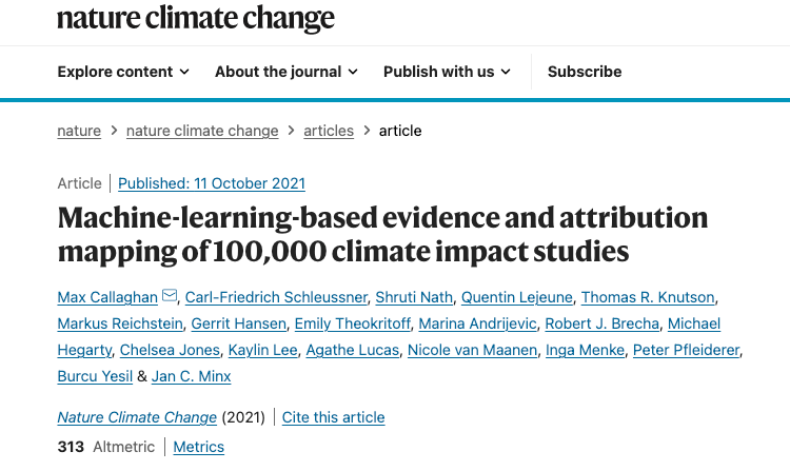790x471 pixels.
Task: Open the About the journal menu
Action: tap(286, 72)
